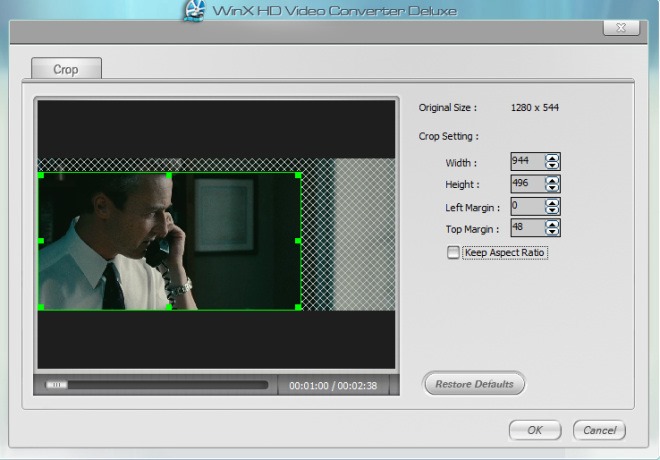This screenshot has height=460, width=660.
Task: Click the Original Size value 1280 x 544
Action: (x=535, y=108)
